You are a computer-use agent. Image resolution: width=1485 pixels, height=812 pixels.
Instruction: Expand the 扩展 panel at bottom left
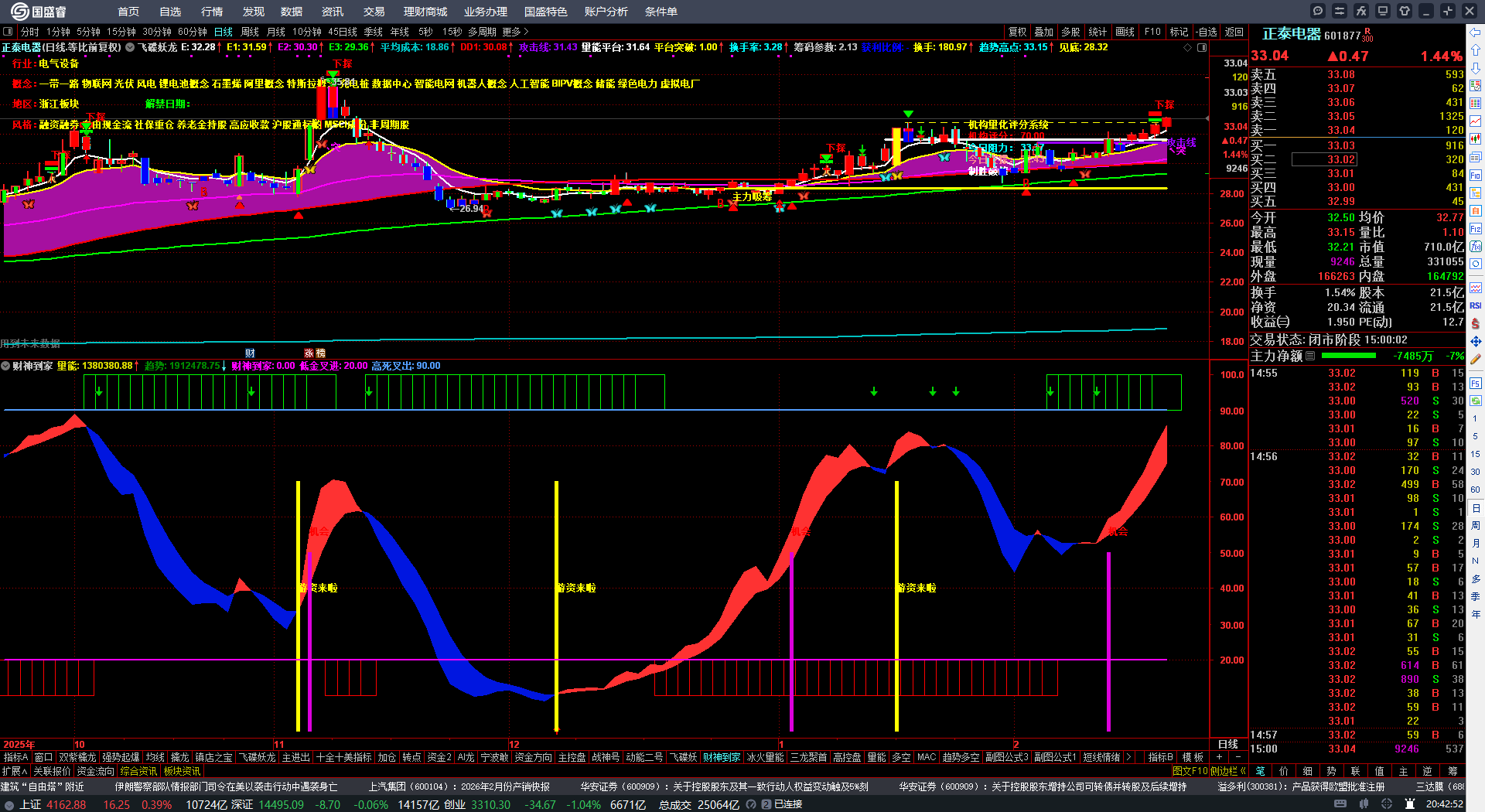click(x=15, y=771)
